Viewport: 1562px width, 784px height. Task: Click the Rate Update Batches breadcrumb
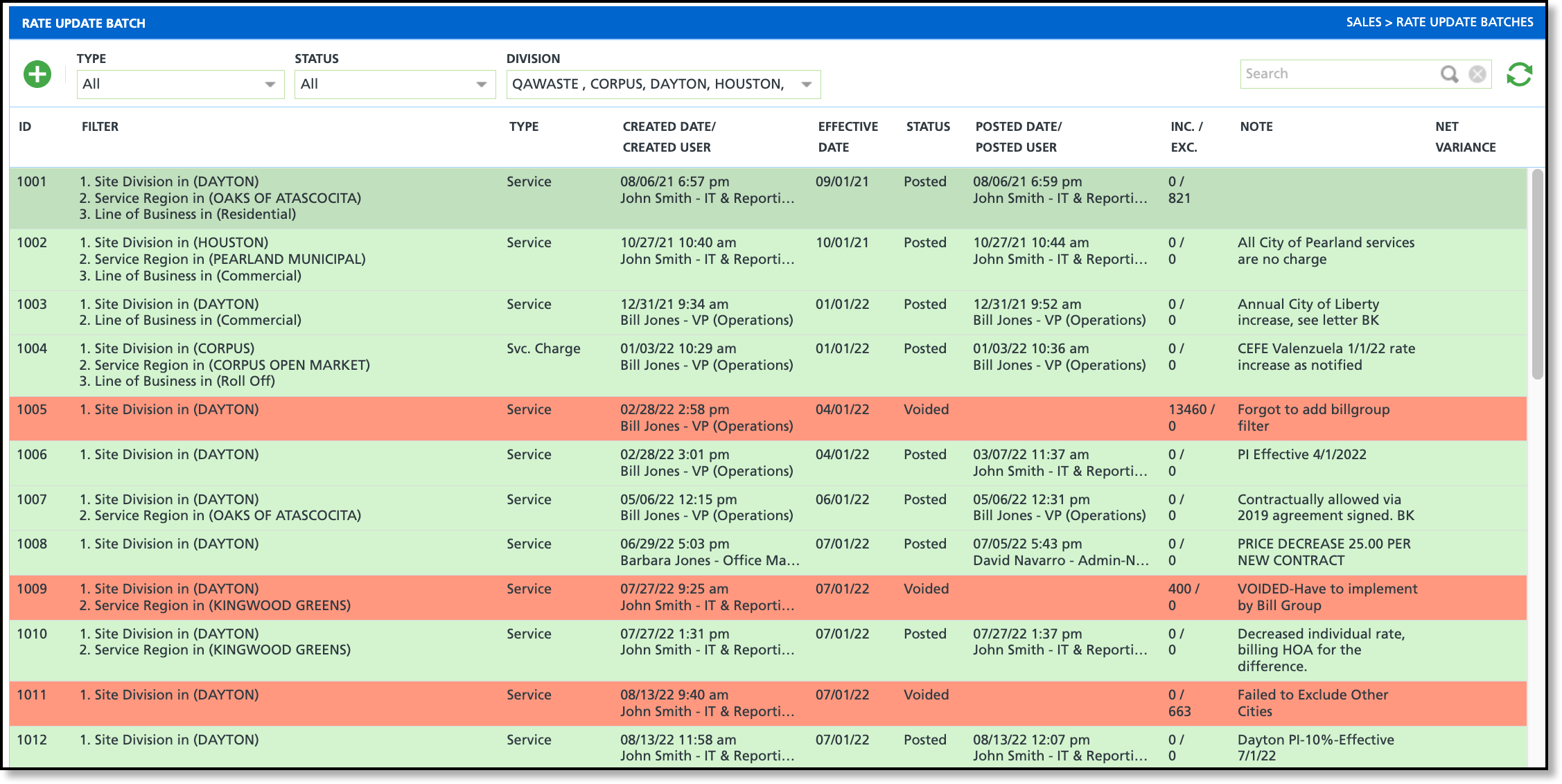pyautogui.click(x=1464, y=22)
